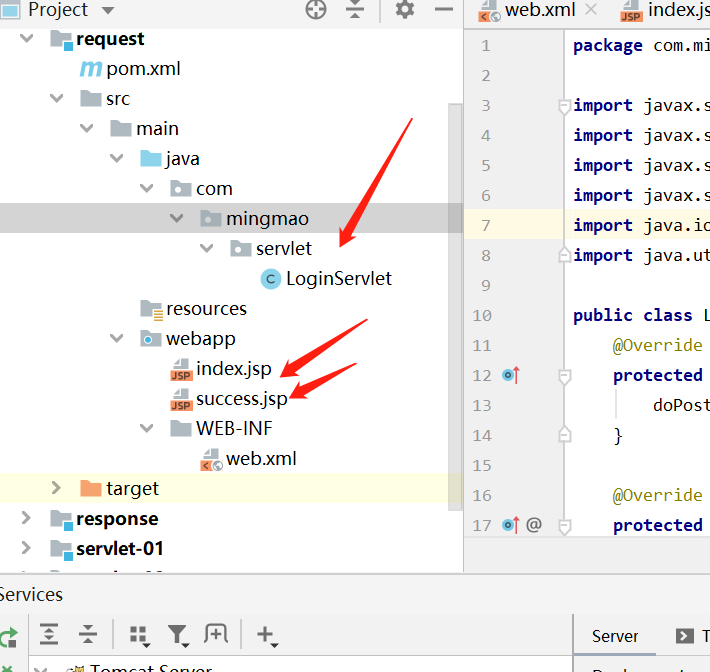Click the orange target folder icon
The image size is (710, 672).
point(91,489)
